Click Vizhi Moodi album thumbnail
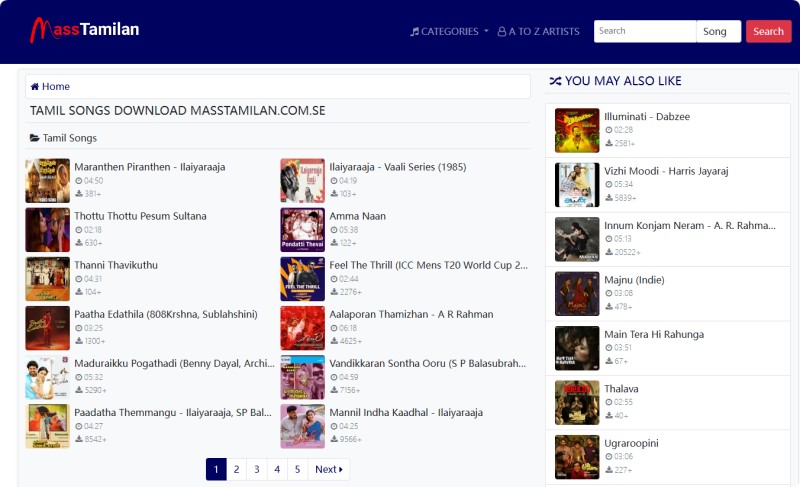800x487 pixels. coord(577,185)
